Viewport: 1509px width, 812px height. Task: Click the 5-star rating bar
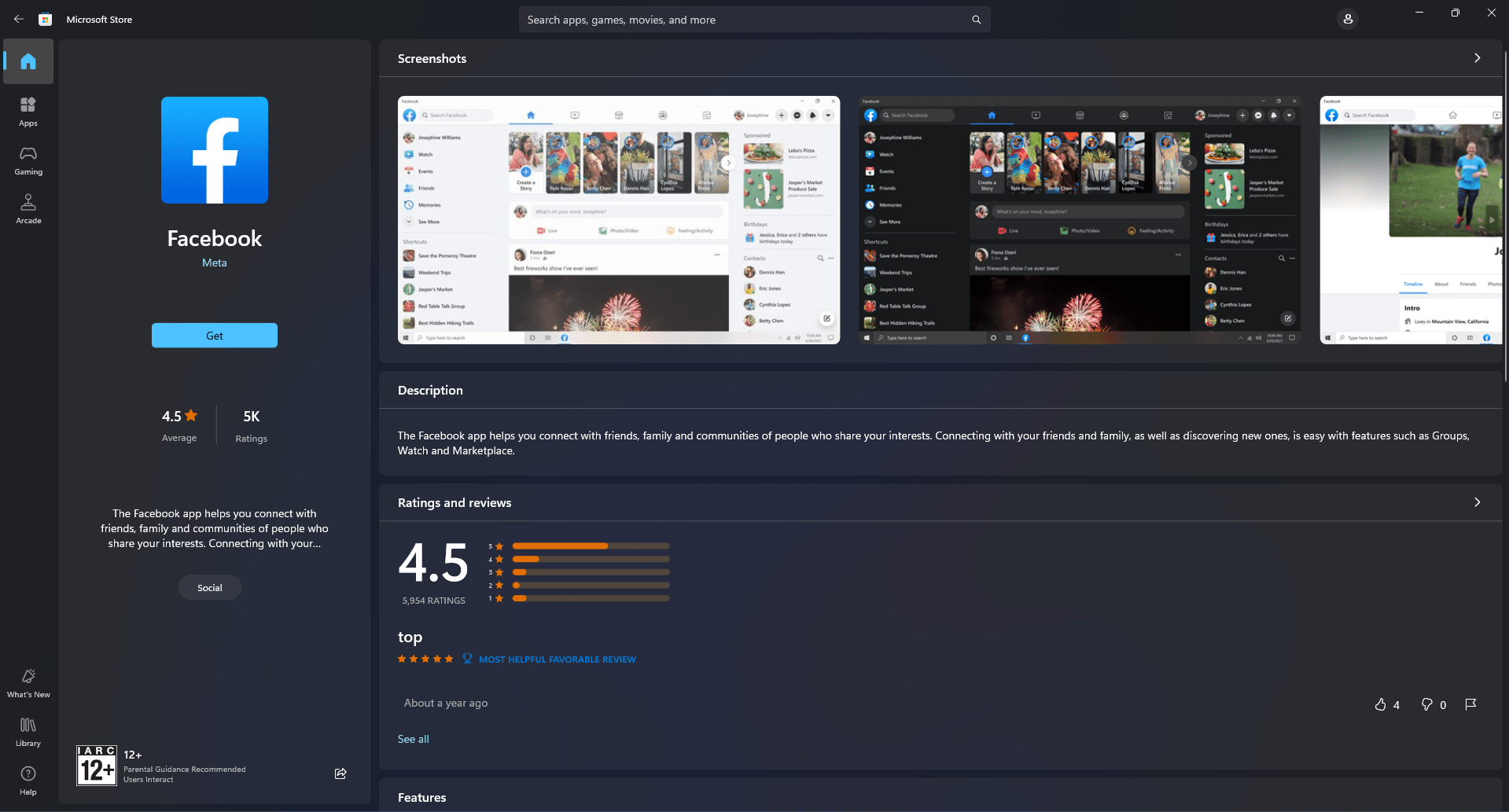[591, 546]
